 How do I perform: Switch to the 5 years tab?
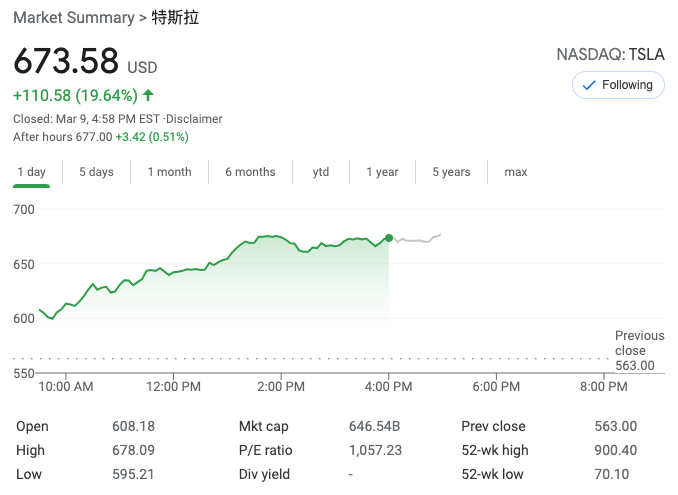pos(451,172)
